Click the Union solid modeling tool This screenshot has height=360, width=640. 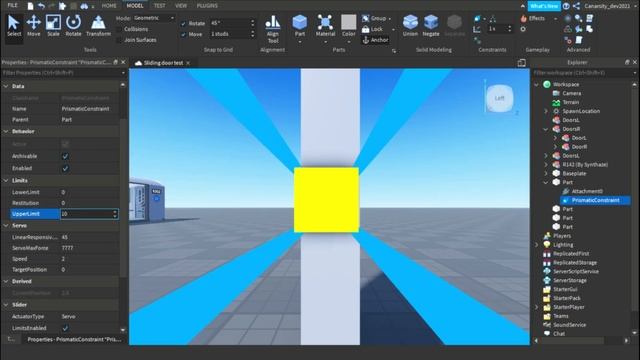click(x=410, y=26)
